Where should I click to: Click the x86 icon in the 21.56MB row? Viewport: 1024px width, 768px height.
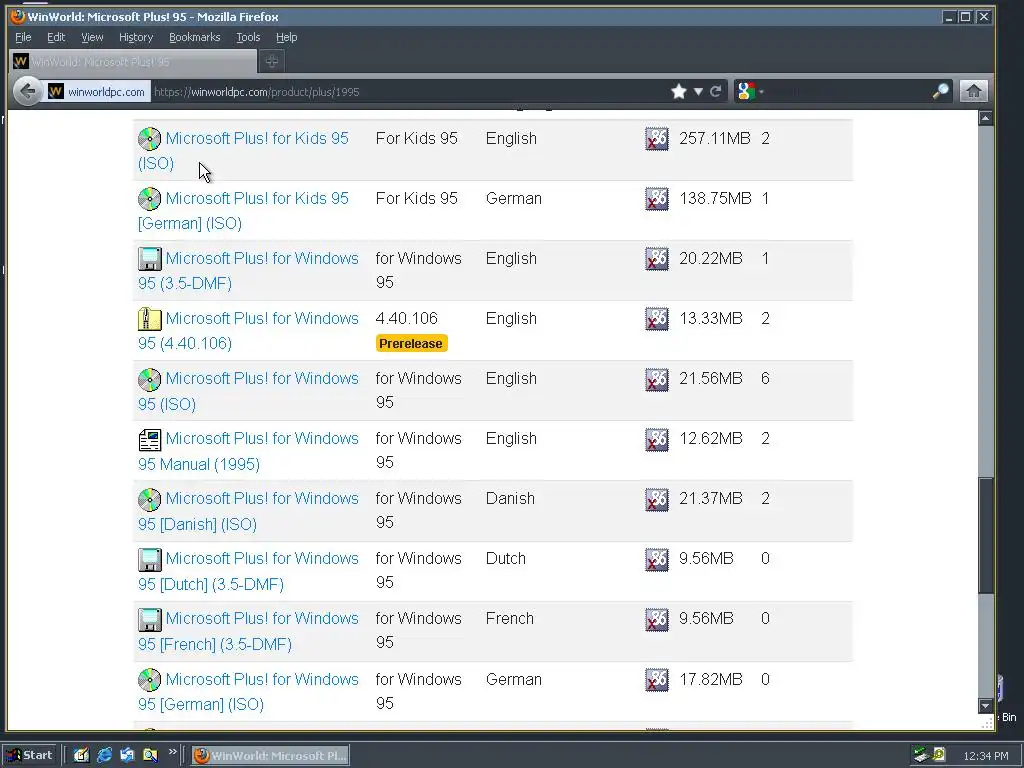pos(657,379)
